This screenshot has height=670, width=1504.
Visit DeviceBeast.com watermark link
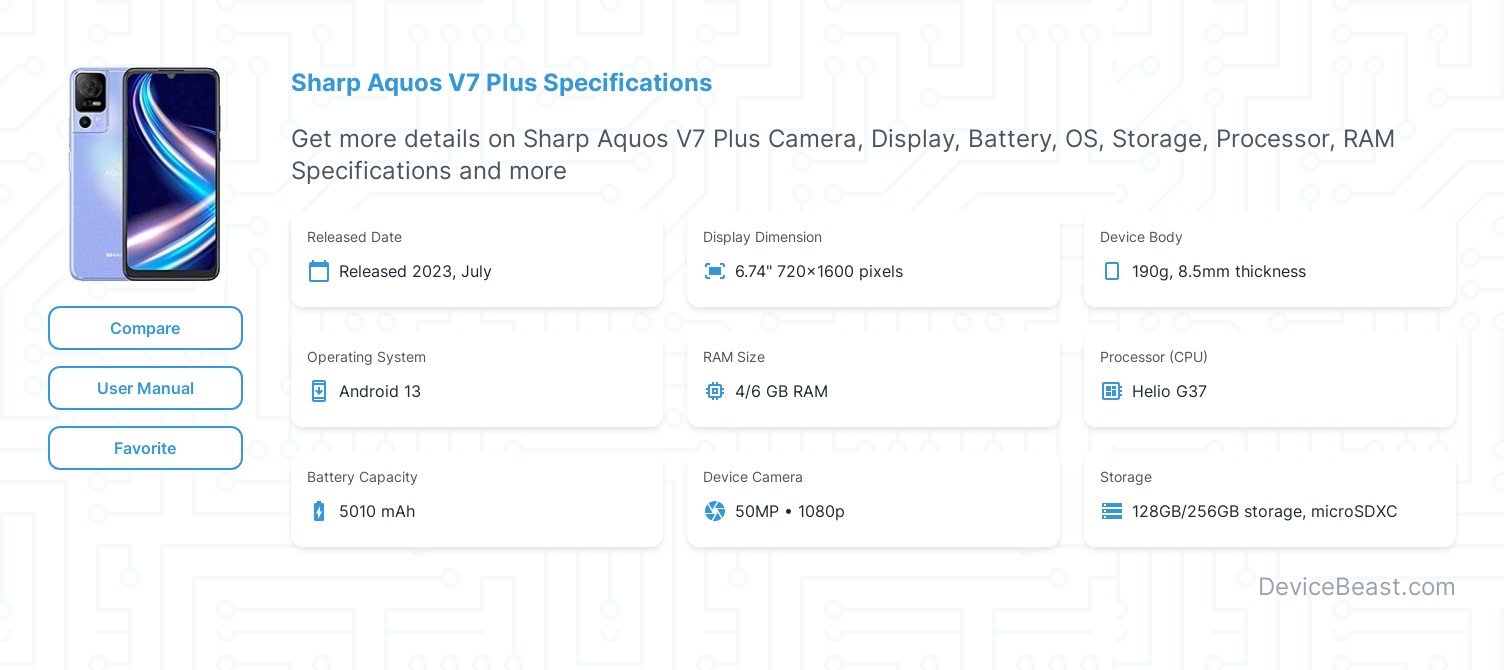[1357, 587]
